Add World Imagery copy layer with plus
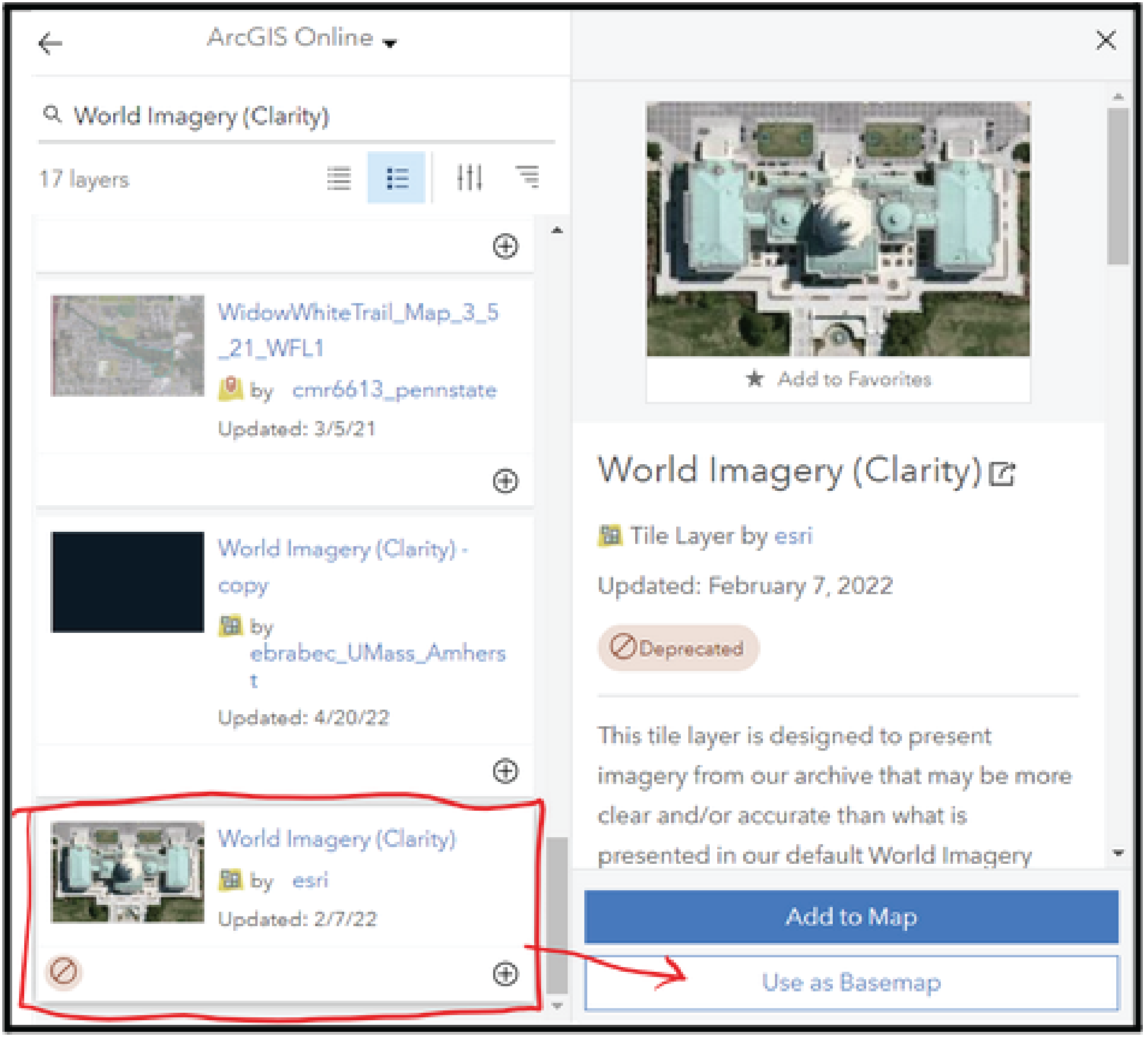Image resolution: width=1148 pixels, height=1037 pixels. (505, 771)
